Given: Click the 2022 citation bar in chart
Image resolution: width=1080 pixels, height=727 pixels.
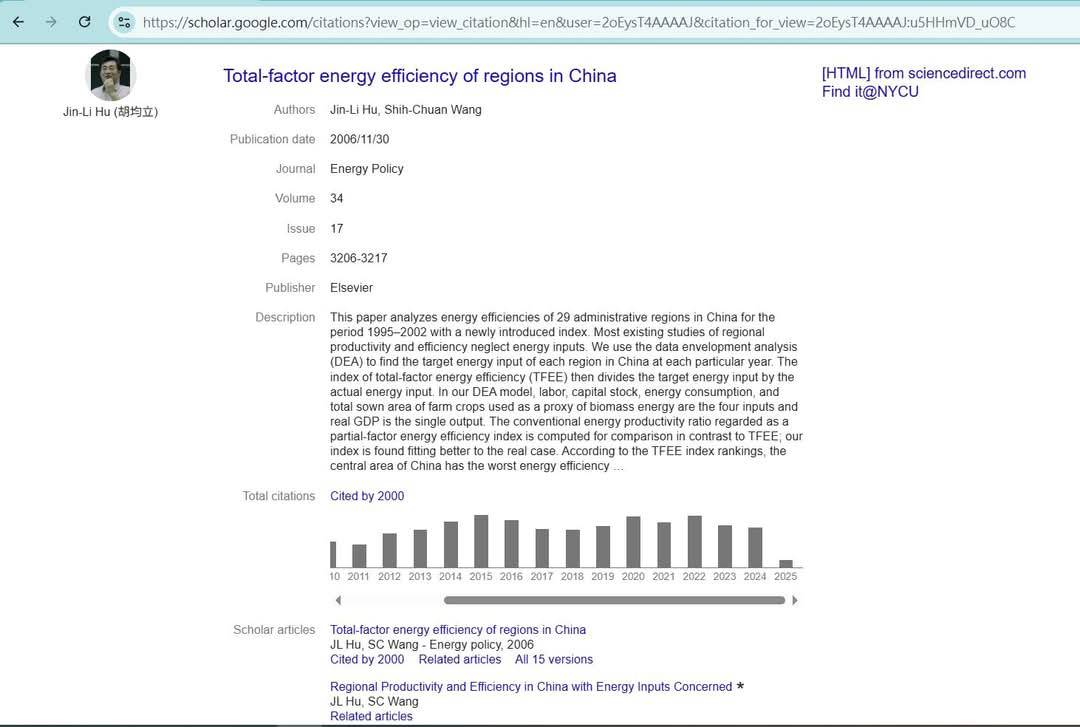Looking at the screenshot, I should point(694,542).
